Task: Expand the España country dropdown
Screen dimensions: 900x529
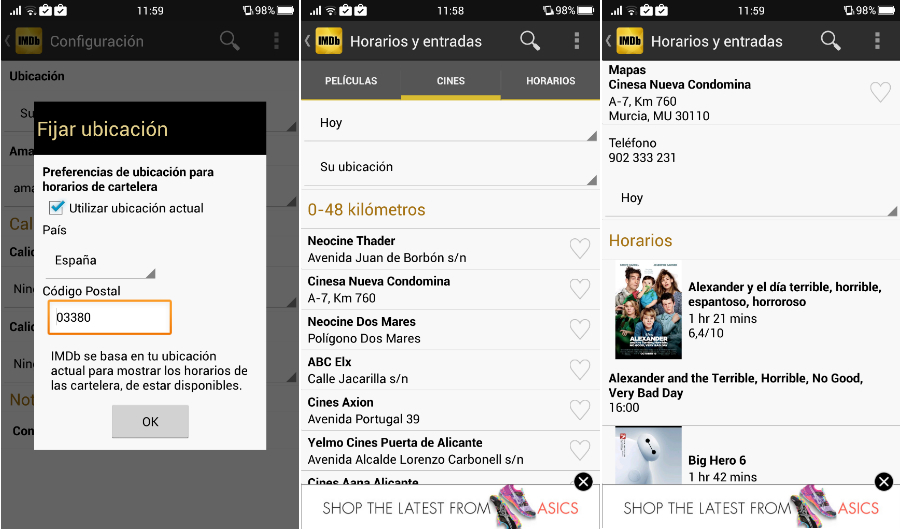Action: click(x=99, y=261)
